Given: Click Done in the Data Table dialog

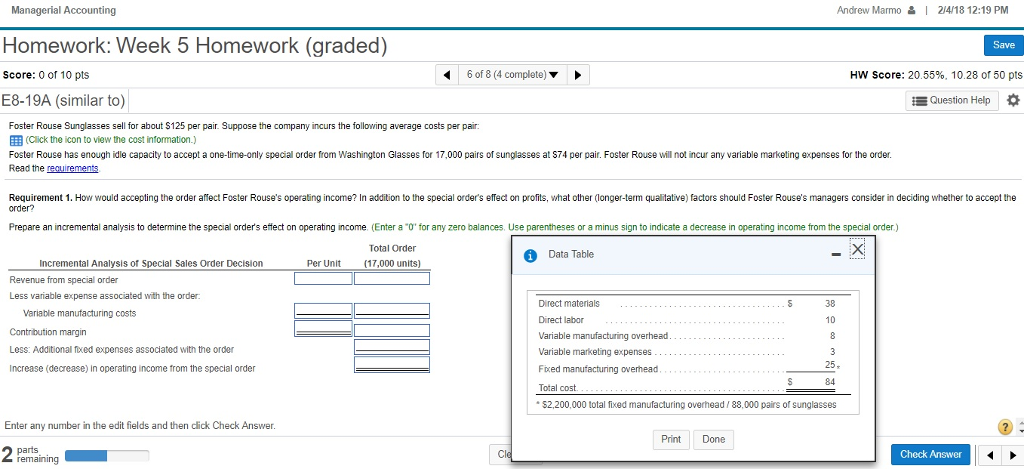Looking at the screenshot, I should (713, 440).
